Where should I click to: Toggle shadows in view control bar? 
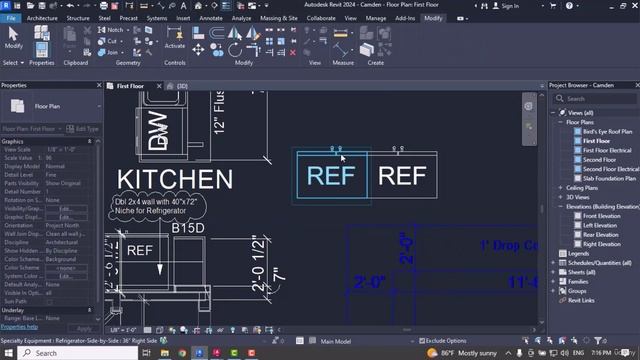(x=184, y=330)
